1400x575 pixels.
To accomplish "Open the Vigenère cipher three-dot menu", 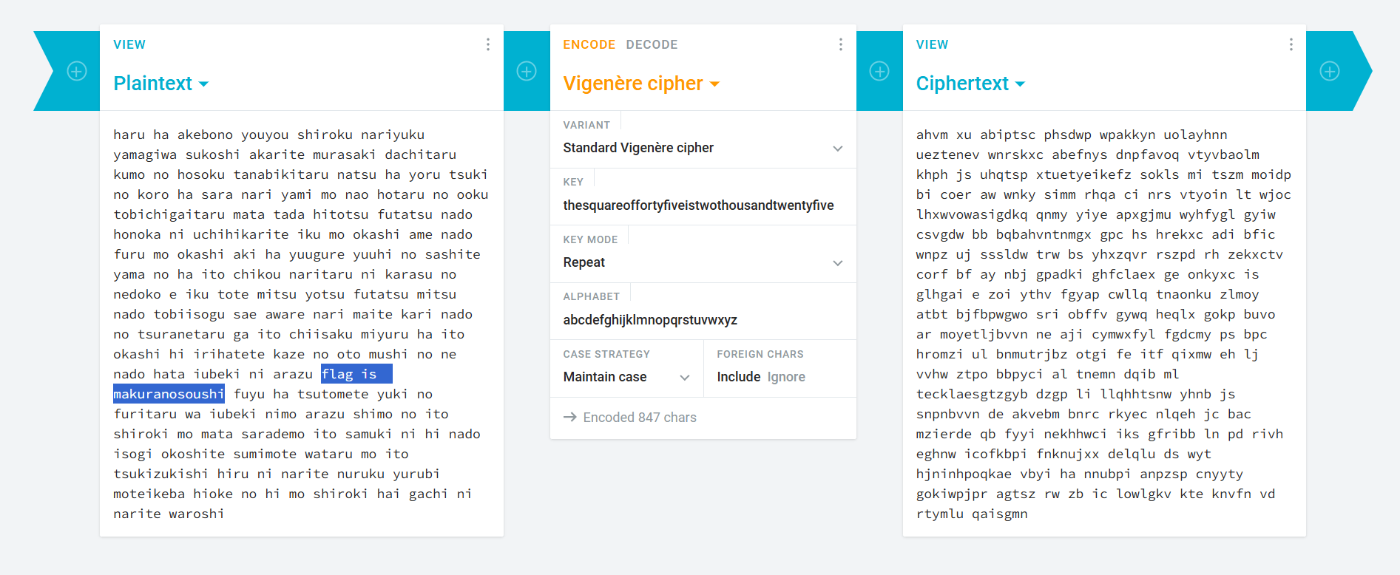I will point(840,44).
